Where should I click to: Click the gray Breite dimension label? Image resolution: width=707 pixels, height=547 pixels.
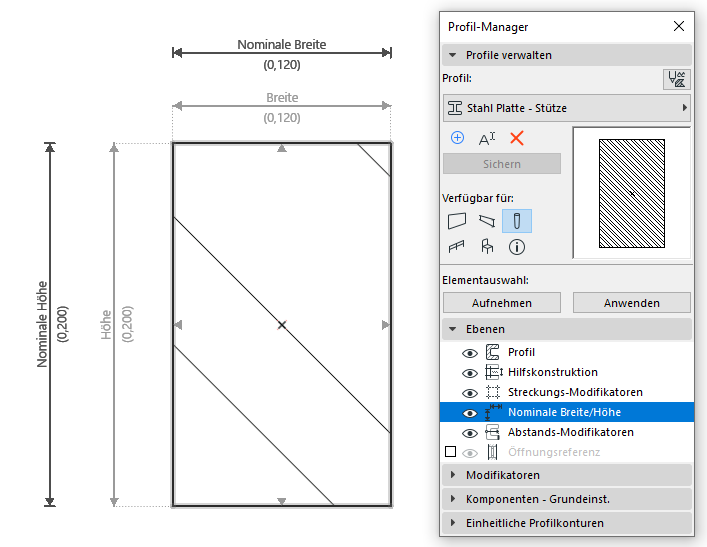pyautogui.click(x=282, y=97)
